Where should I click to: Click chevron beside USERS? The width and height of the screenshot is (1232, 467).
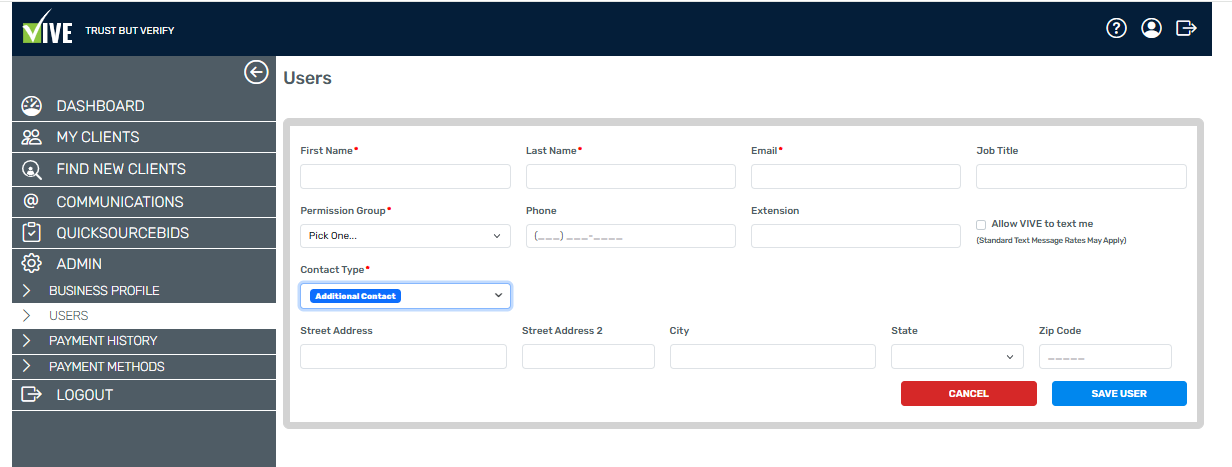pyautogui.click(x=26, y=316)
